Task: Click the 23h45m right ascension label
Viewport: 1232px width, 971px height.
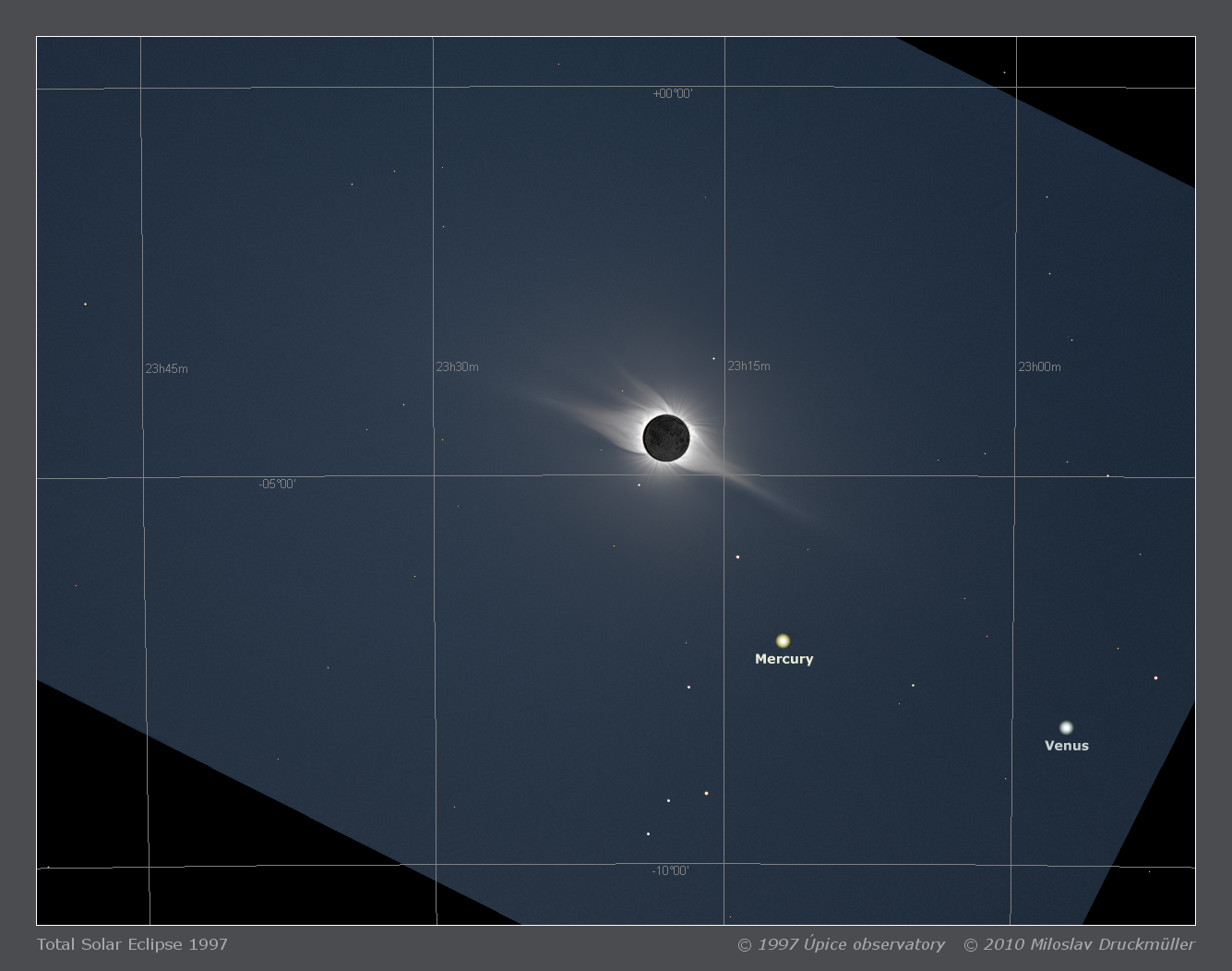Action: [x=166, y=369]
